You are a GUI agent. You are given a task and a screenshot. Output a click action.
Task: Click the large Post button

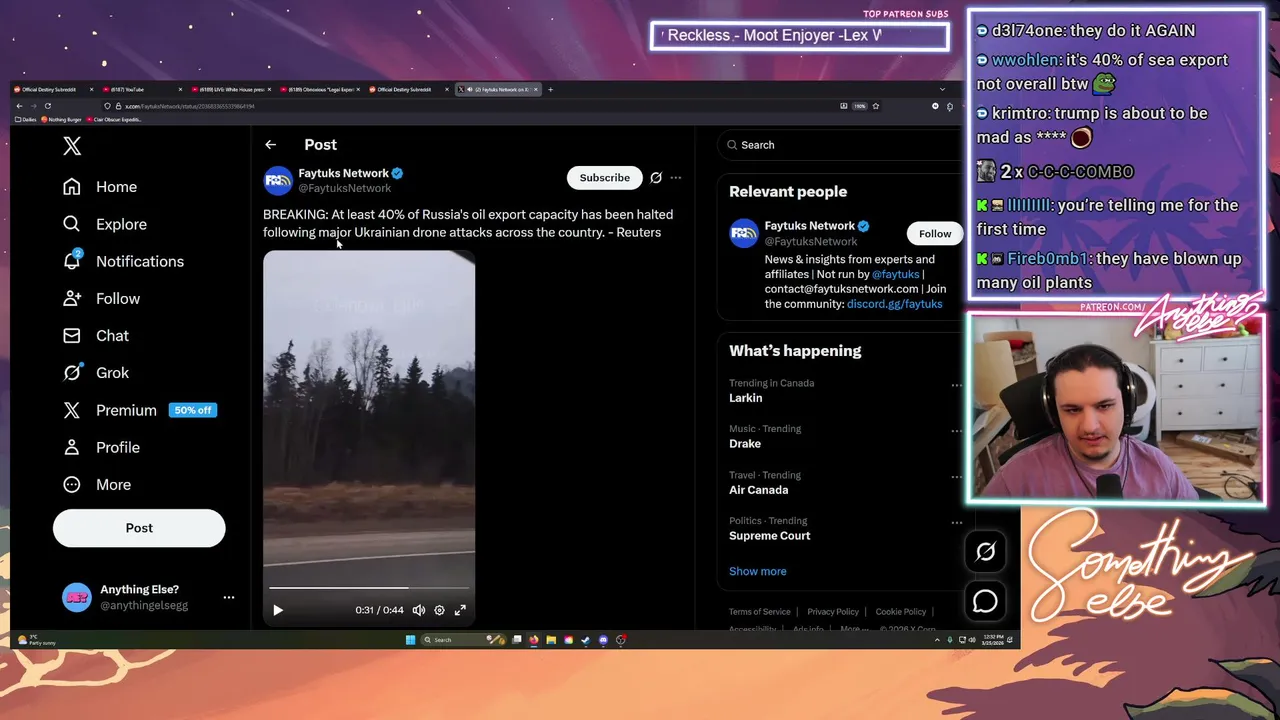(x=139, y=528)
